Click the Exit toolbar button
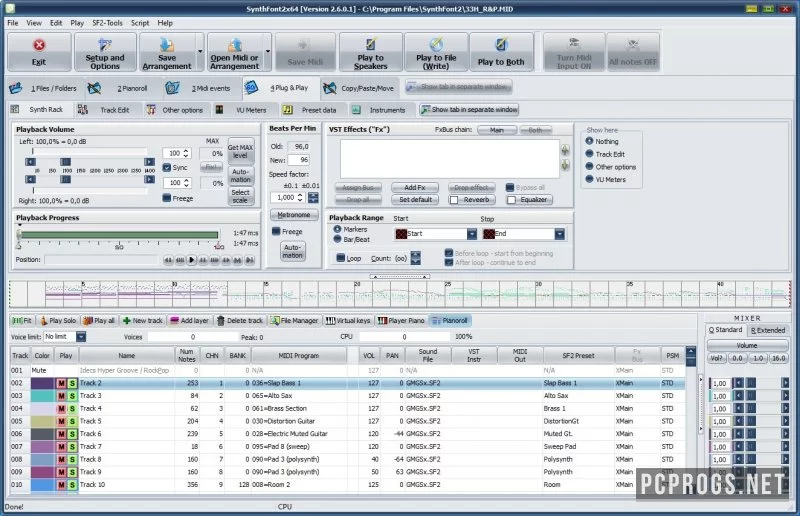 click(39, 52)
